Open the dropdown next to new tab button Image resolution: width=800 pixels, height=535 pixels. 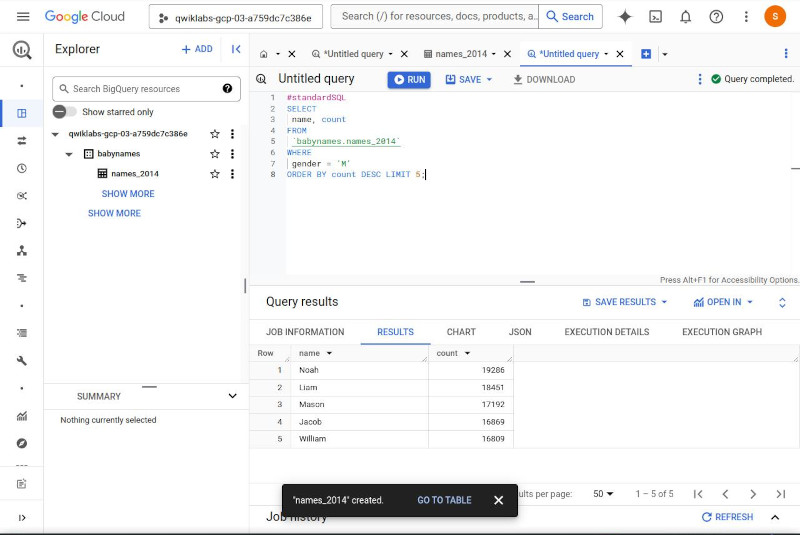pos(665,54)
